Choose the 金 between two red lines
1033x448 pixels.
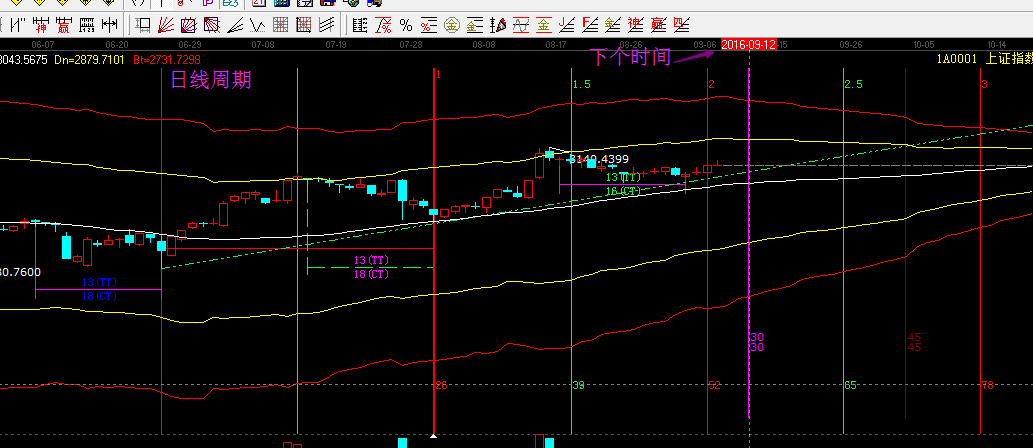[544, 25]
